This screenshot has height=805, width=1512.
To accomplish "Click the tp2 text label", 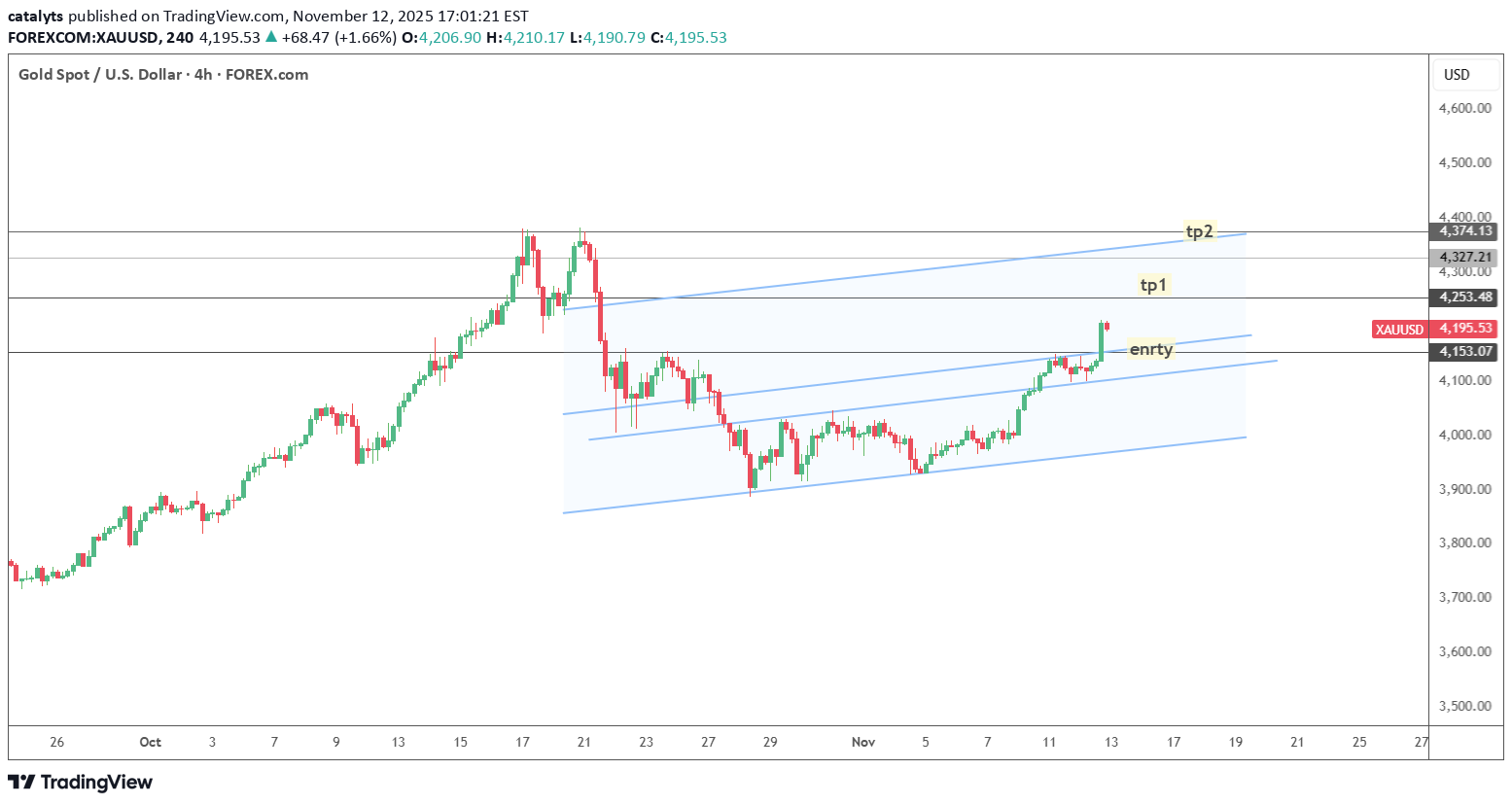I will 1199,231.
